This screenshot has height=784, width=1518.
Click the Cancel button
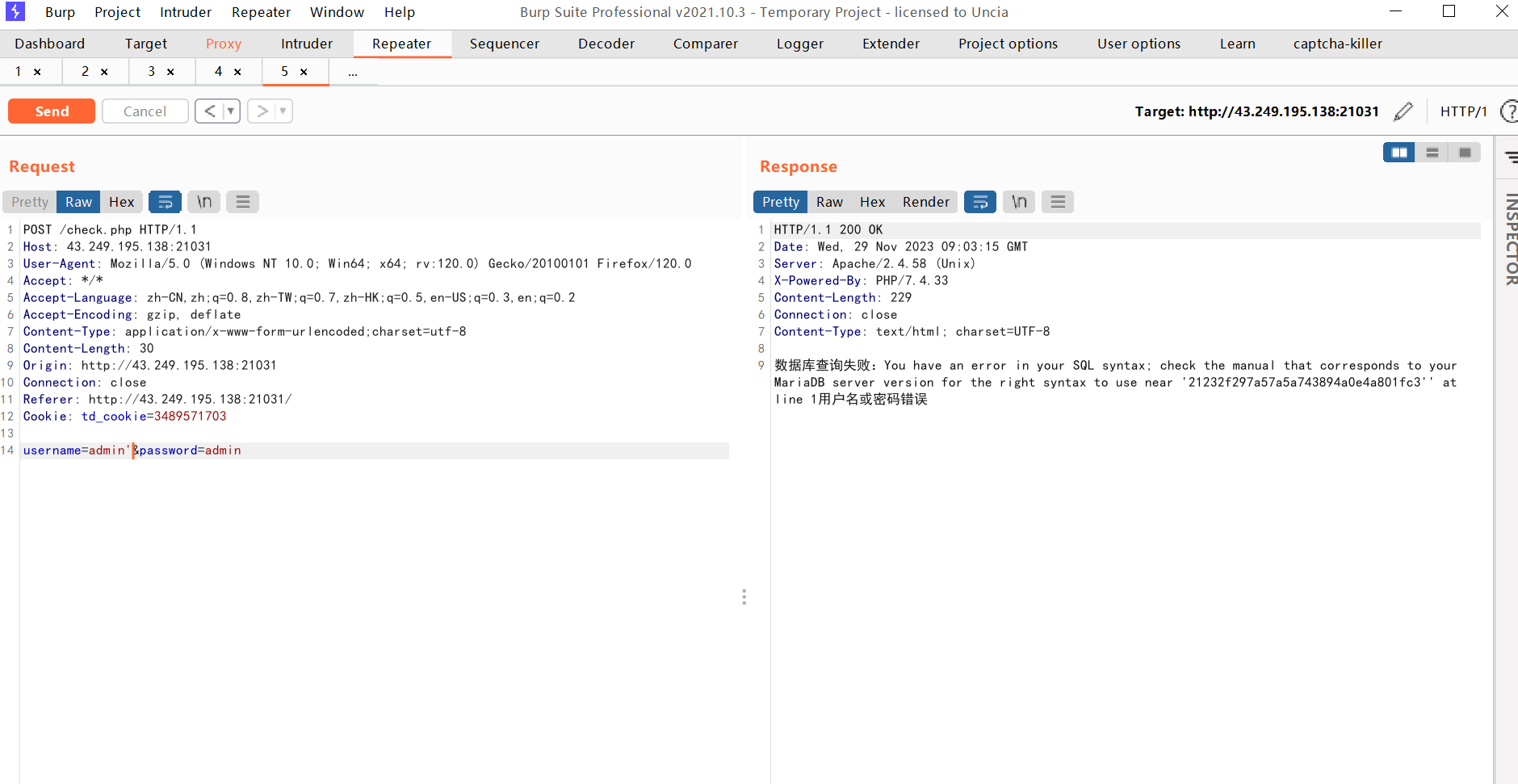tap(145, 111)
